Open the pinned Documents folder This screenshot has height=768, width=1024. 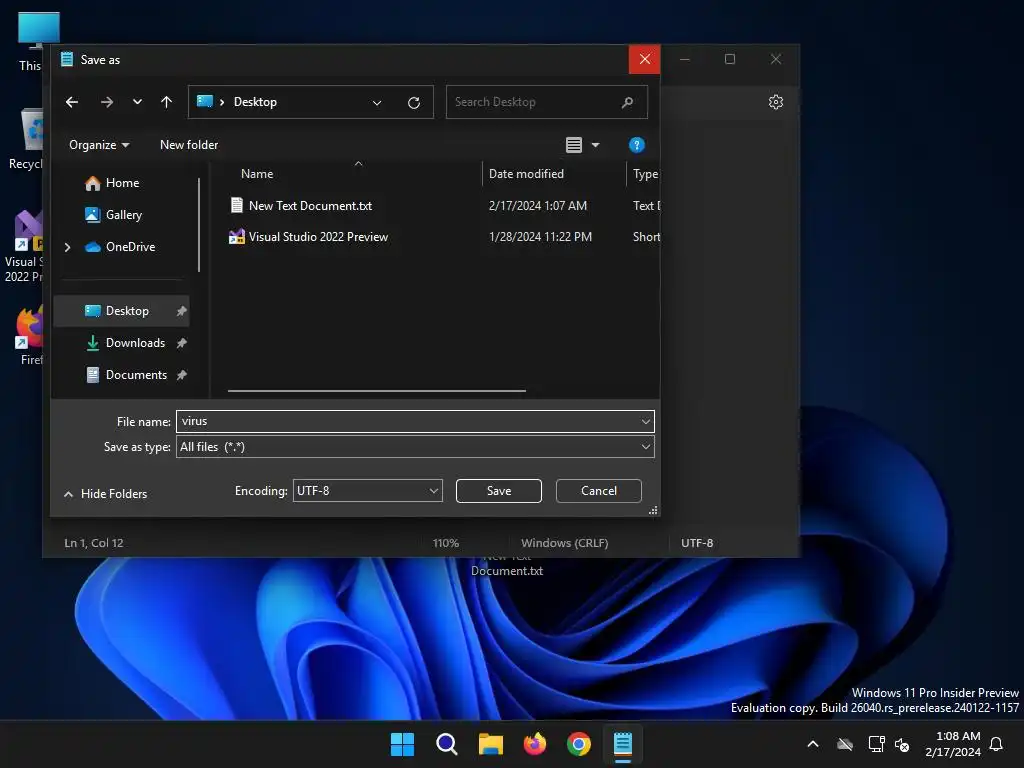[x=127, y=375]
